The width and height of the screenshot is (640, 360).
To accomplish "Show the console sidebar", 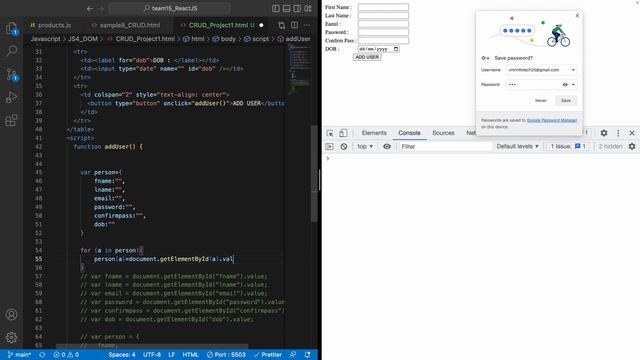I will pyautogui.click(x=329, y=146).
